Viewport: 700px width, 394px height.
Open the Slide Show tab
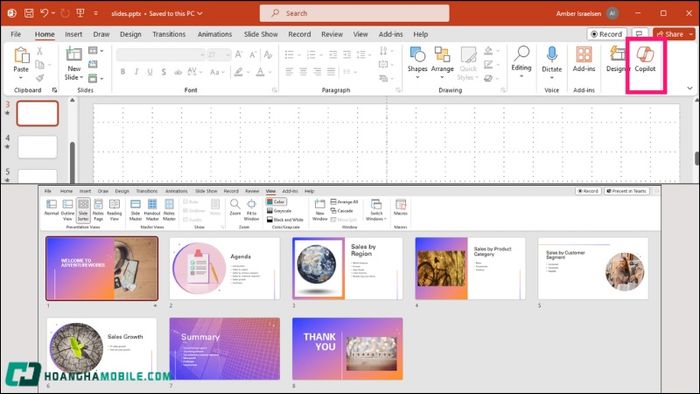point(261,34)
